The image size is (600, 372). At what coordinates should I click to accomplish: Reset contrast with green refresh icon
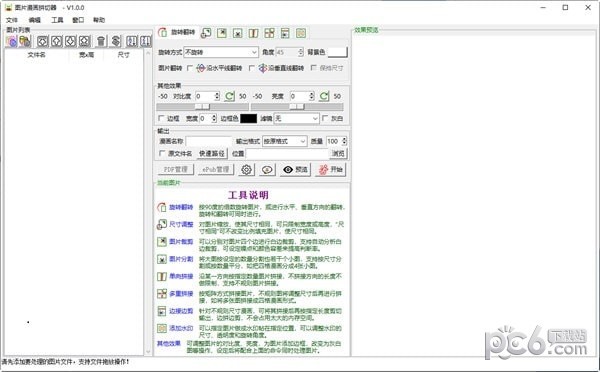(x=230, y=96)
